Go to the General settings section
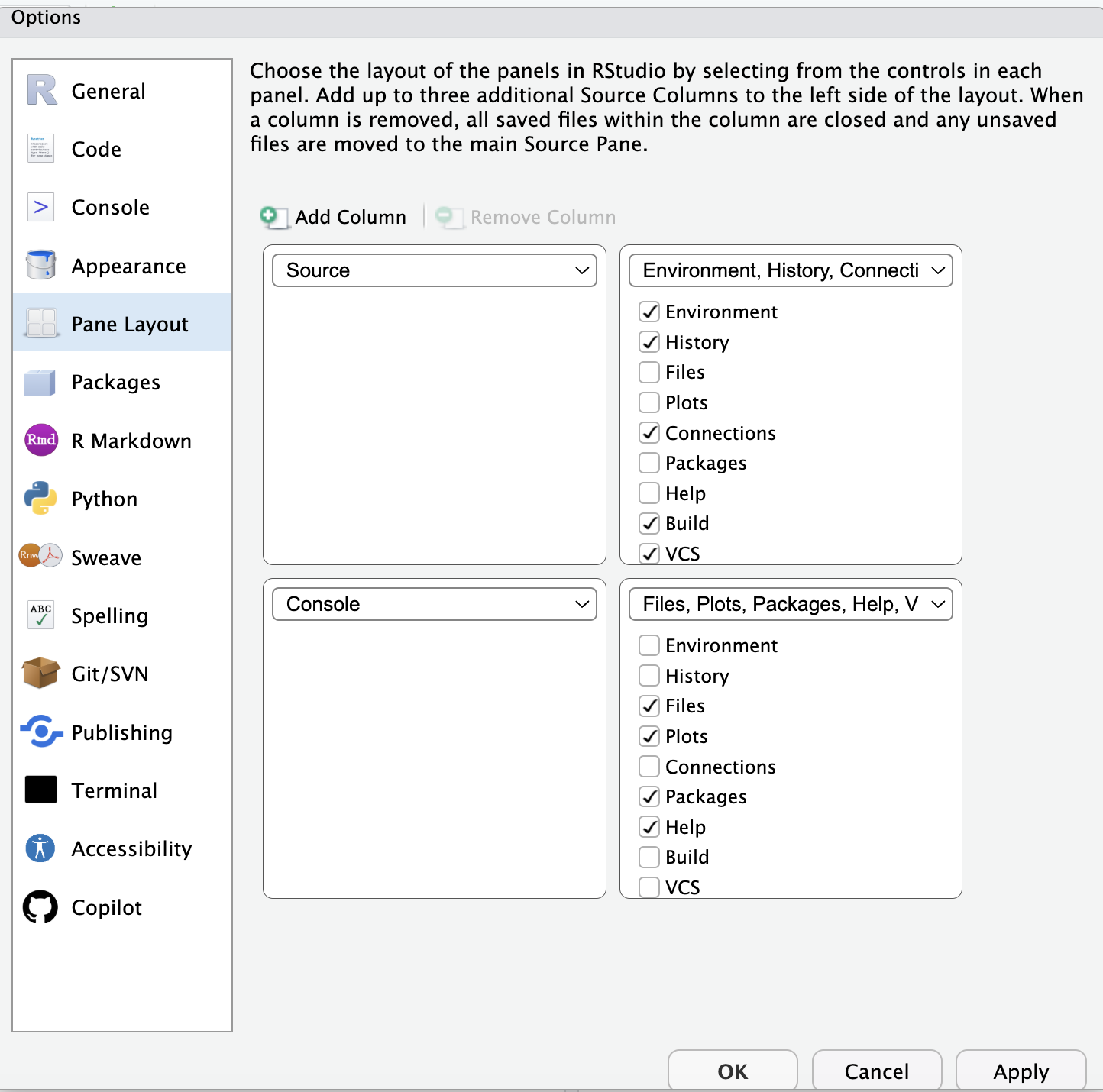This screenshot has height=1092, width=1103. [108, 91]
